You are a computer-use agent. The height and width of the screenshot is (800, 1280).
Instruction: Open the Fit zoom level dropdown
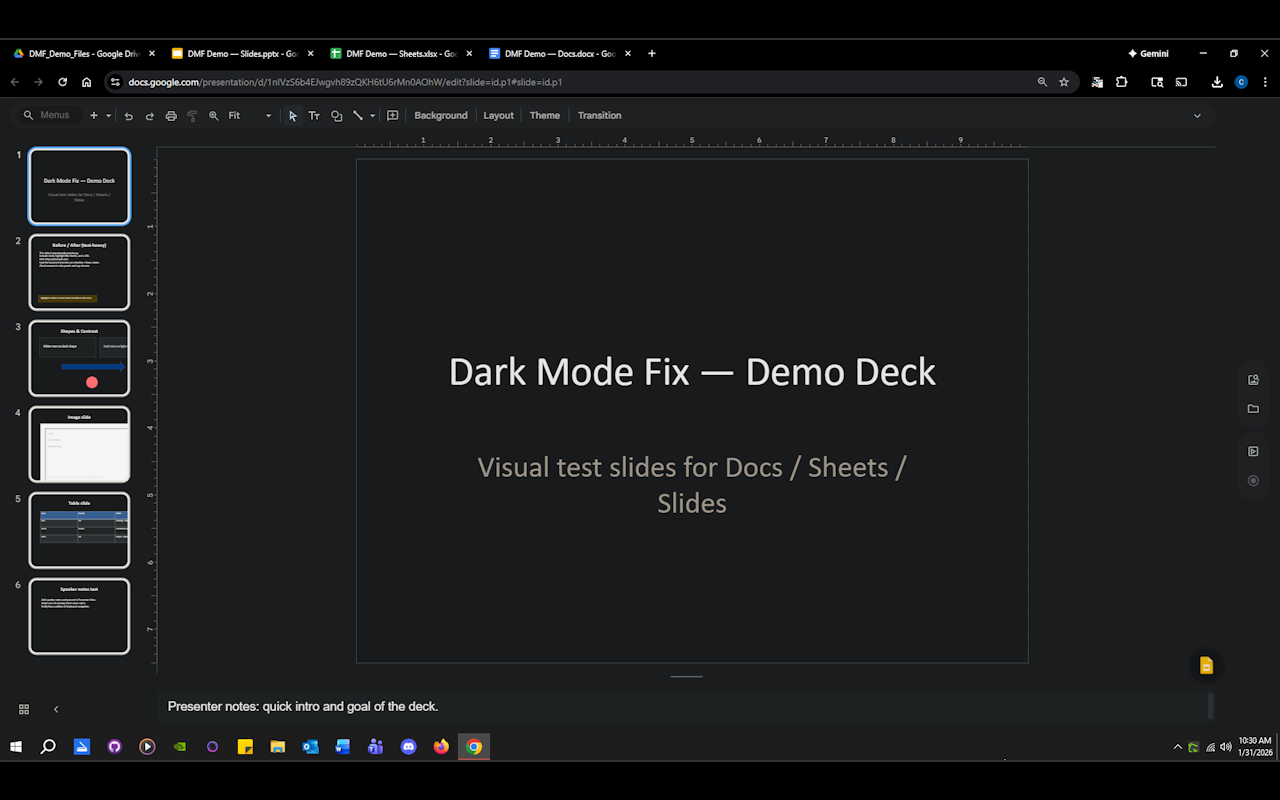pos(250,116)
